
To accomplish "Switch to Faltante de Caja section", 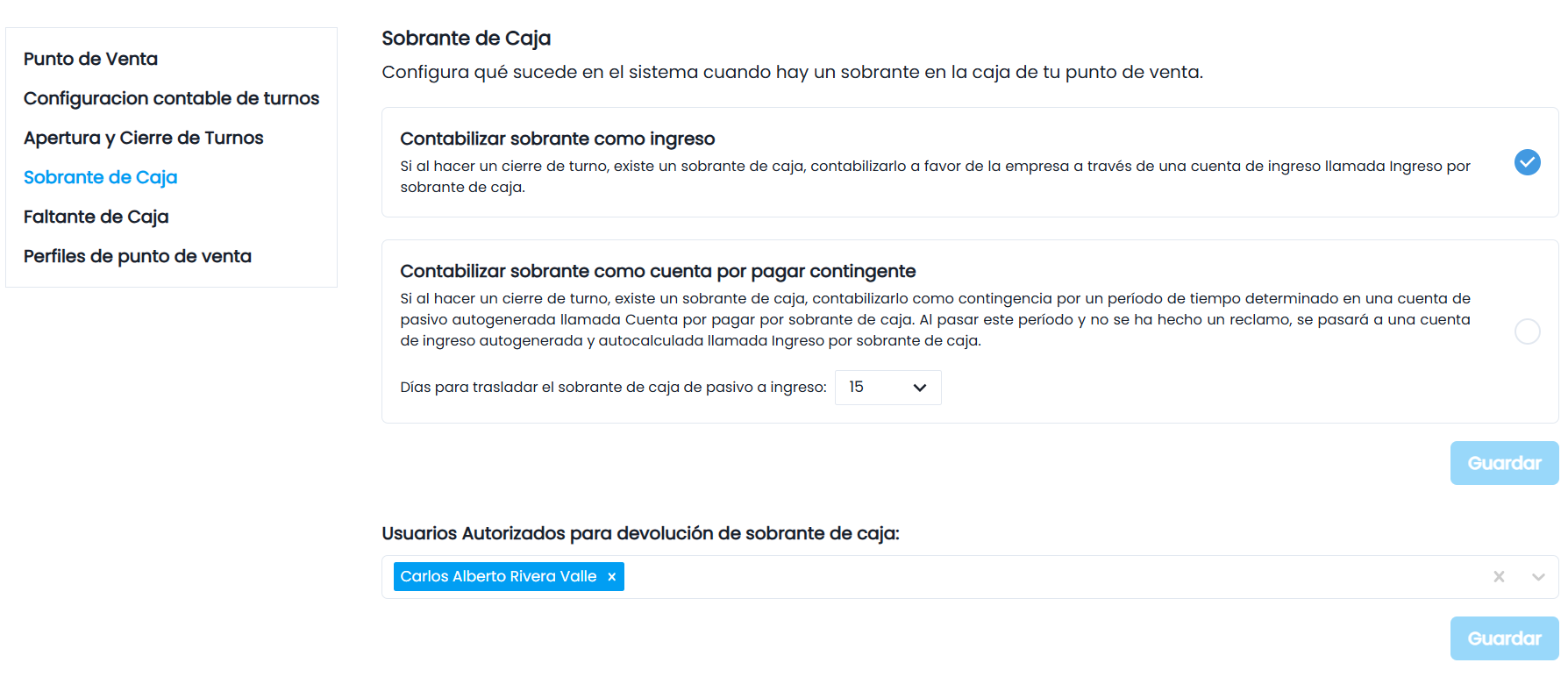I will pyautogui.click(x=96, y=217).
